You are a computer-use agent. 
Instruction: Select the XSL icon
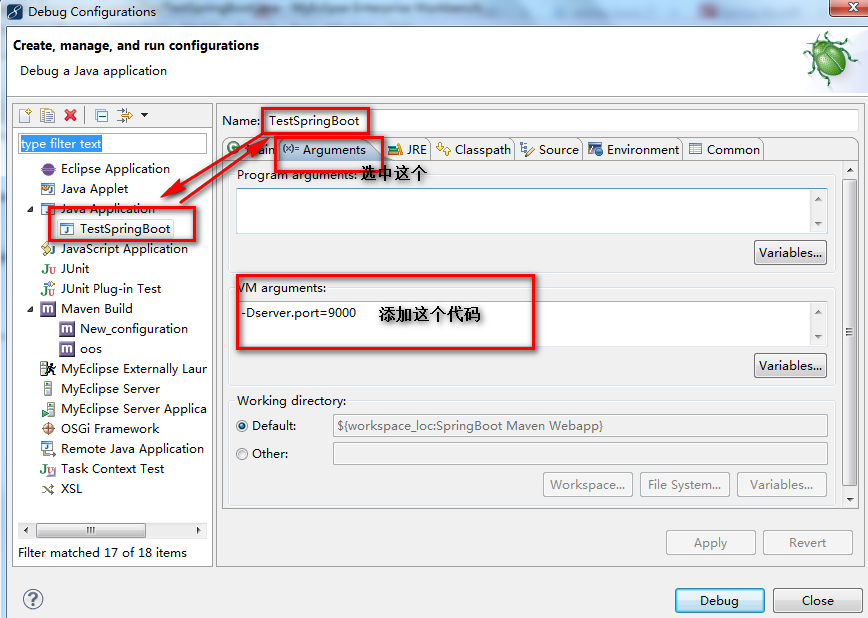click(x=48, y=489)
